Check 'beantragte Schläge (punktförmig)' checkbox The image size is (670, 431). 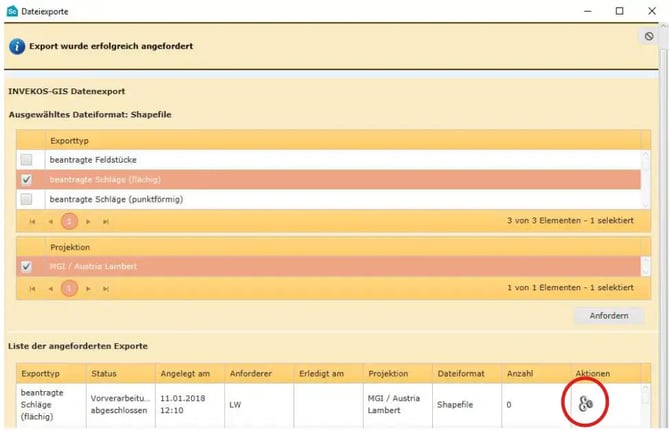pyautogui.click(x=26, y=199)
